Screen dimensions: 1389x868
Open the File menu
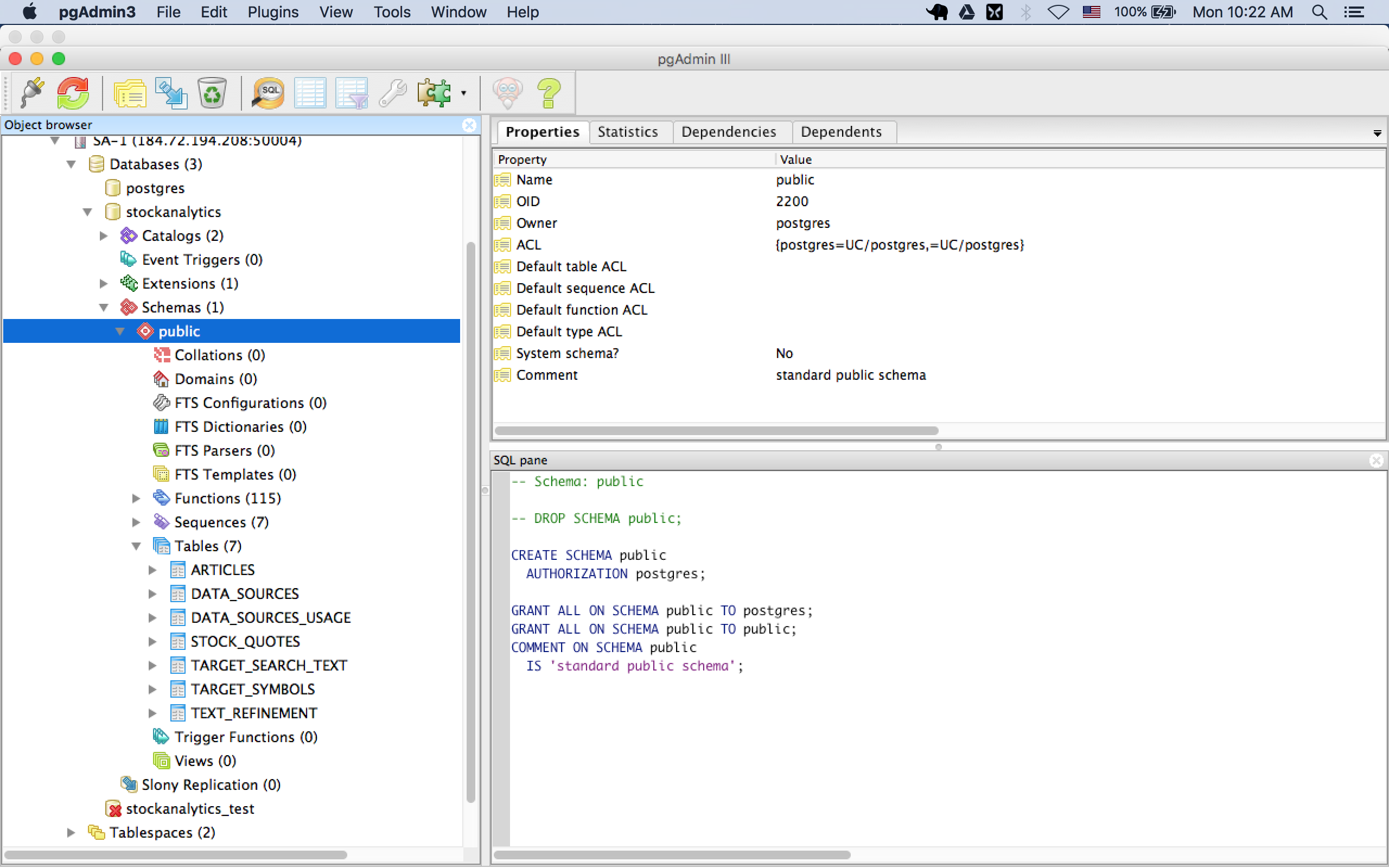[168, 12]
